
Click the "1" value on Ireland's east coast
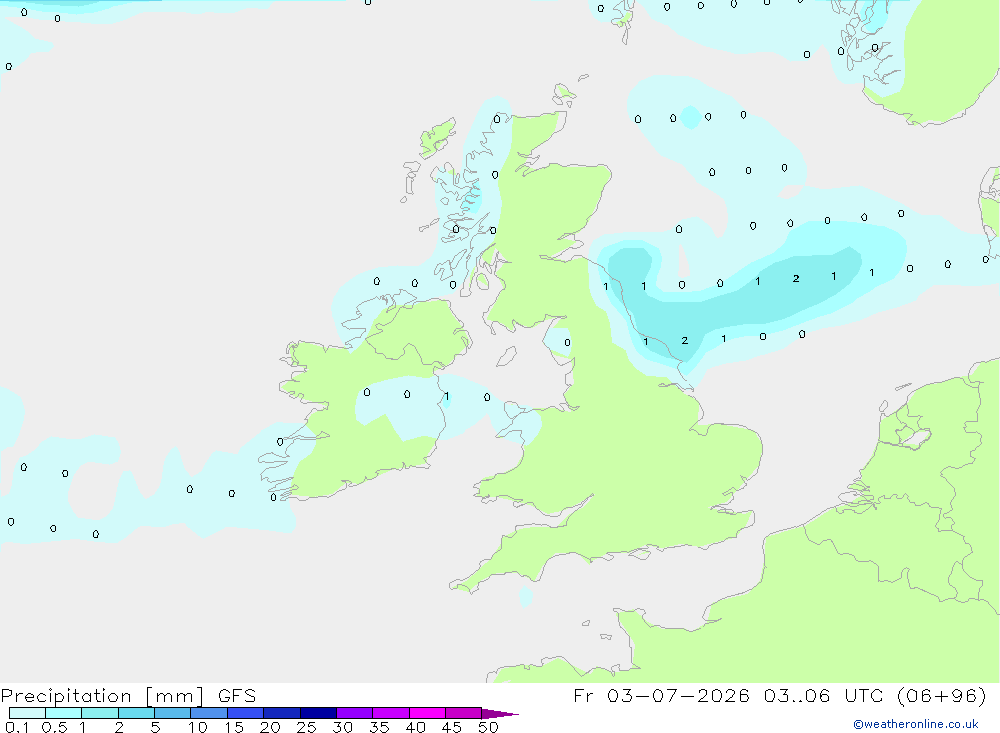point(446,397)
